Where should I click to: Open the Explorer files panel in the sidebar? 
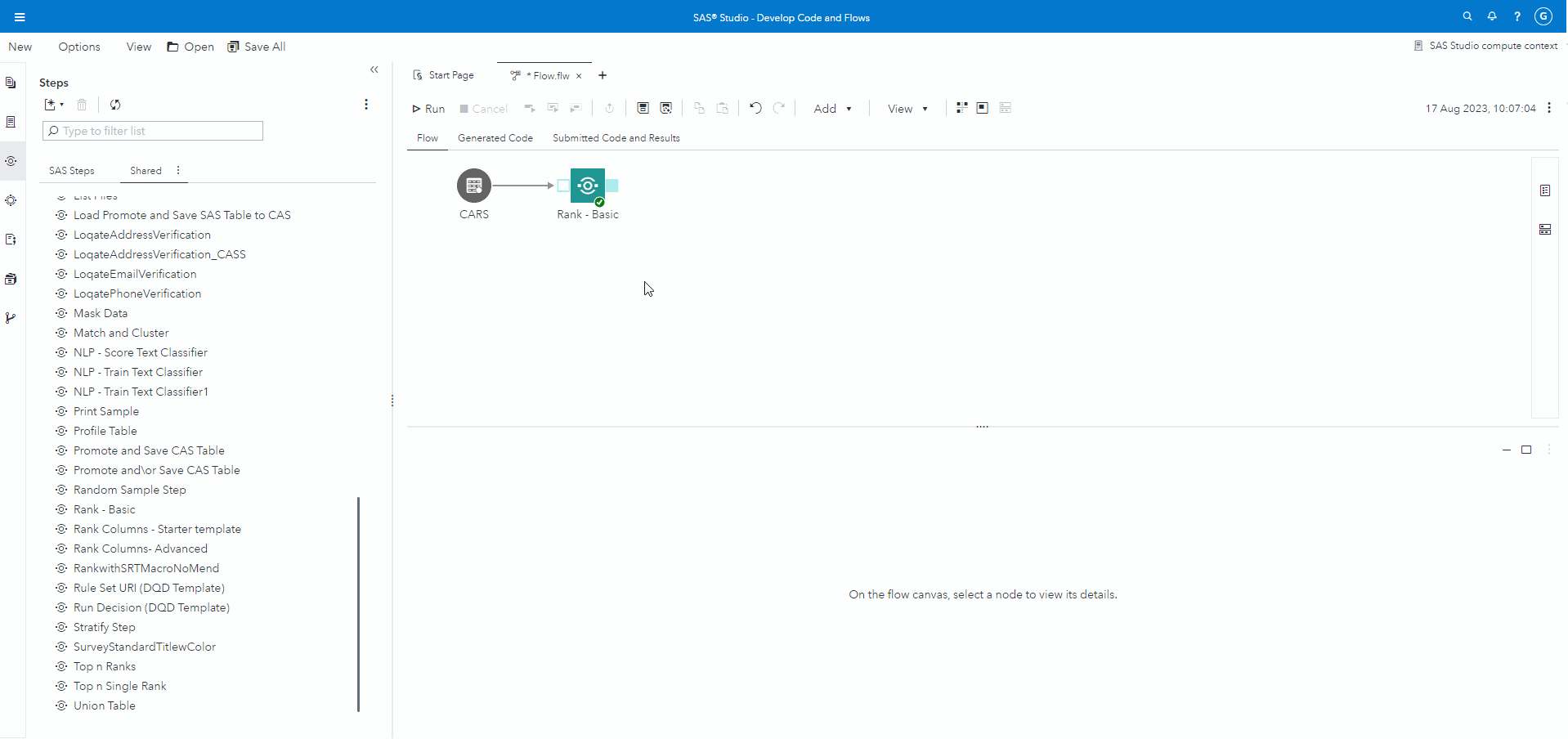point(11,82)
